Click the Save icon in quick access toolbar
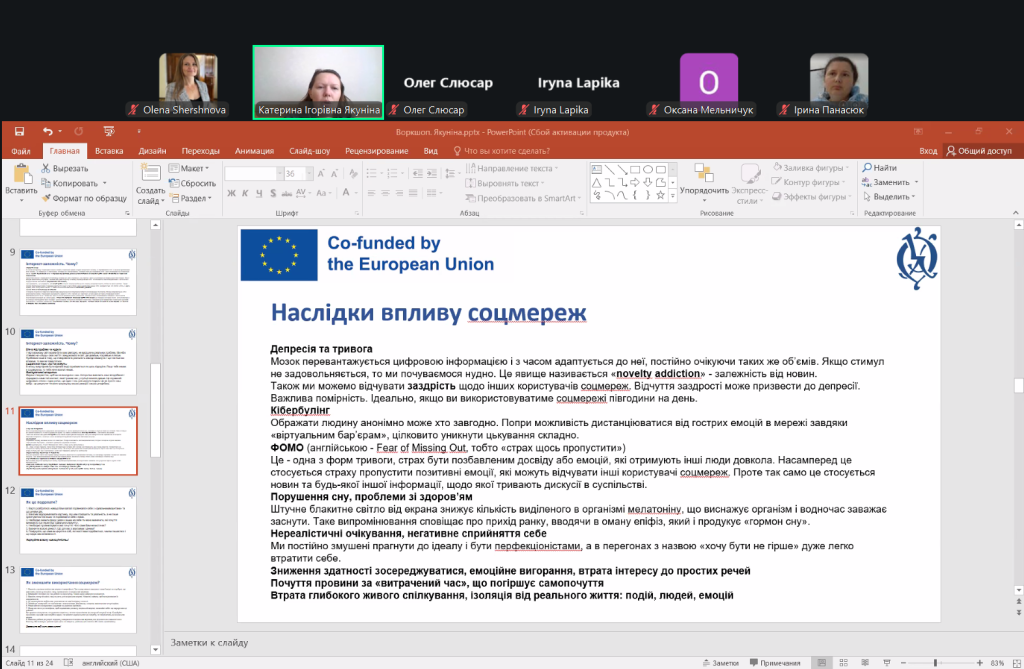Image resolution: width=1024 pixels, height=669 pixels. [19, 131]
